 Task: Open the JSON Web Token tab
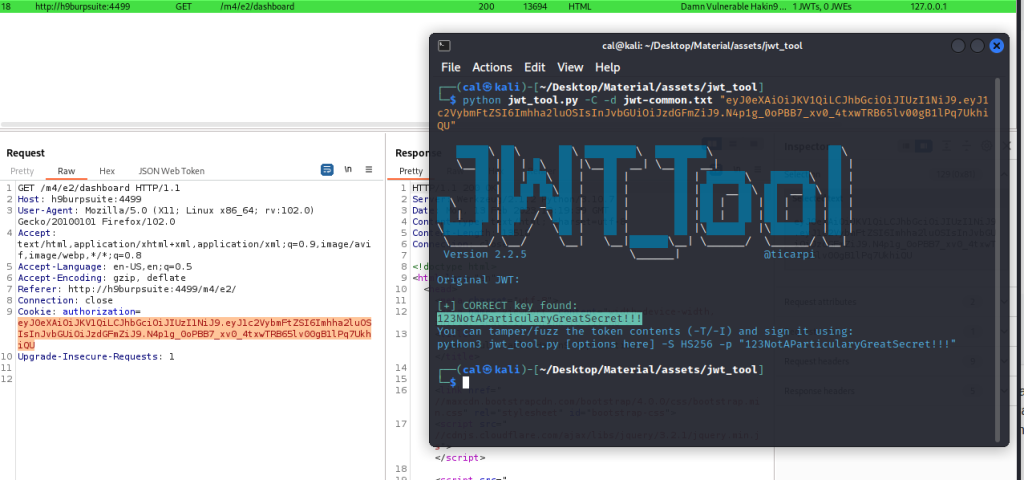coord(171,171)
